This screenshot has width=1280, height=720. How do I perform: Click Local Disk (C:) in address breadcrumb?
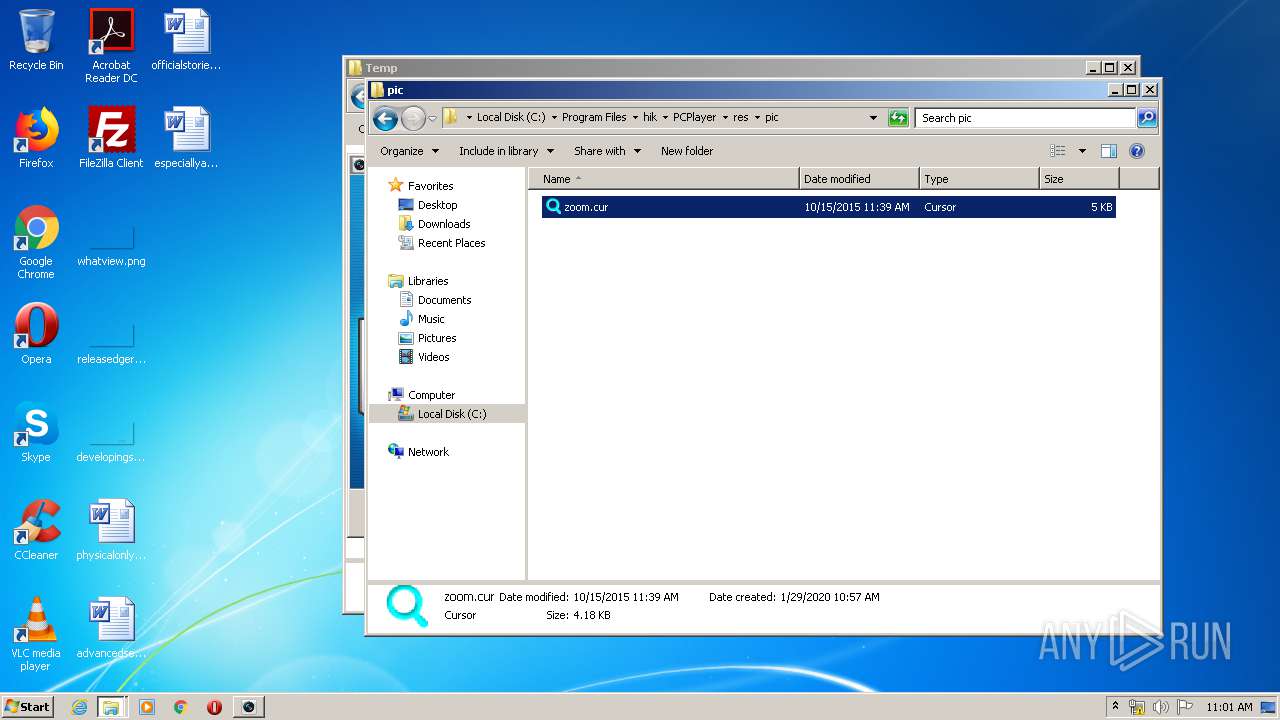click(x=511, y=117)
